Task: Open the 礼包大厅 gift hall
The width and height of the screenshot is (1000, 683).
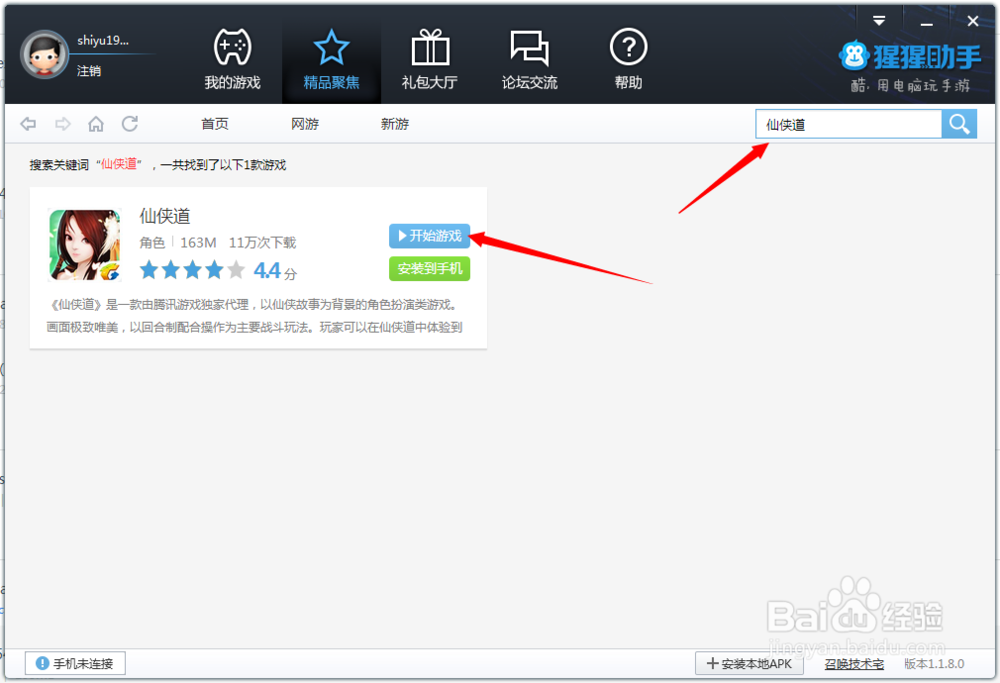Action: (430, 59)
